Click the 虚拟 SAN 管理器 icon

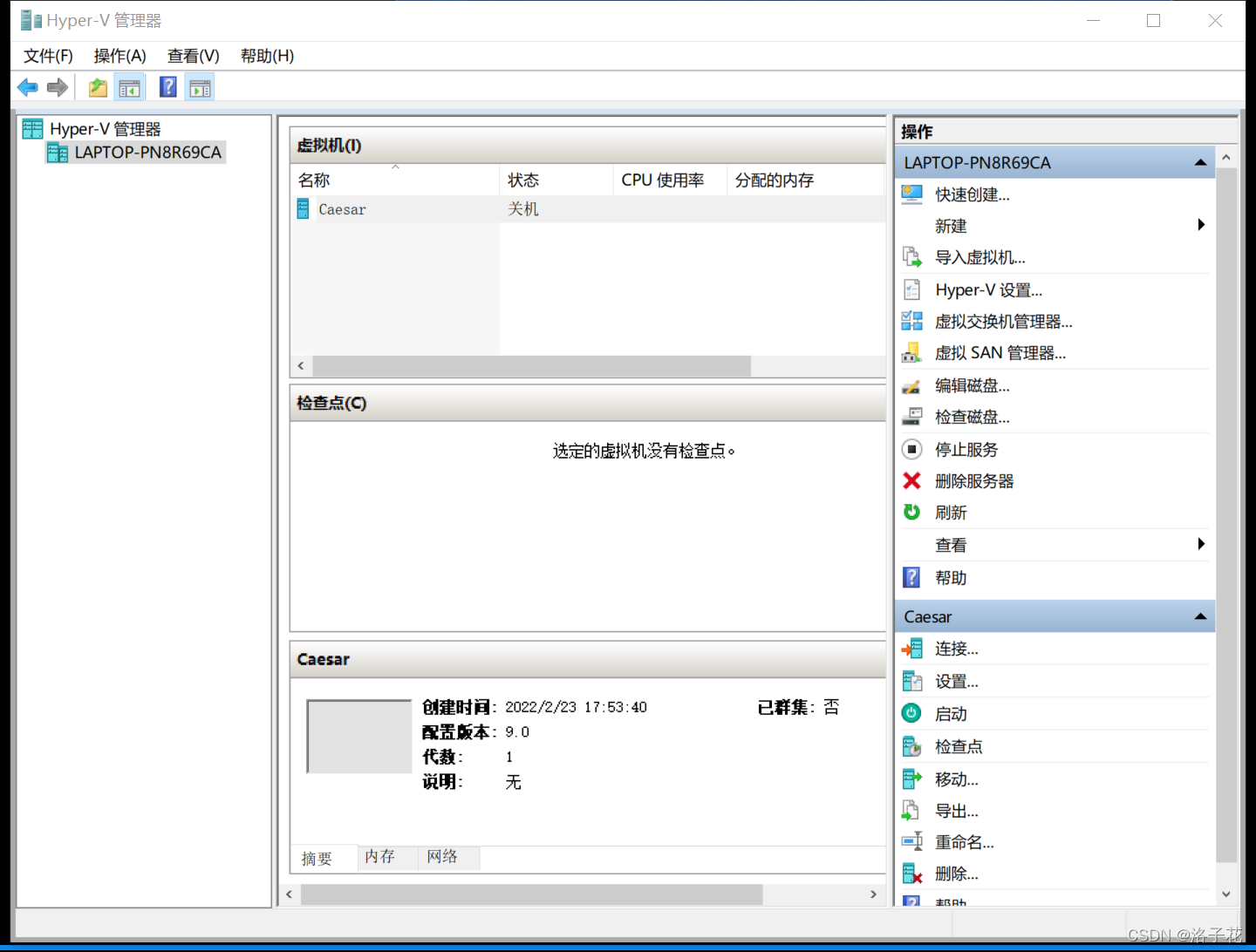(x=911, y=353)
